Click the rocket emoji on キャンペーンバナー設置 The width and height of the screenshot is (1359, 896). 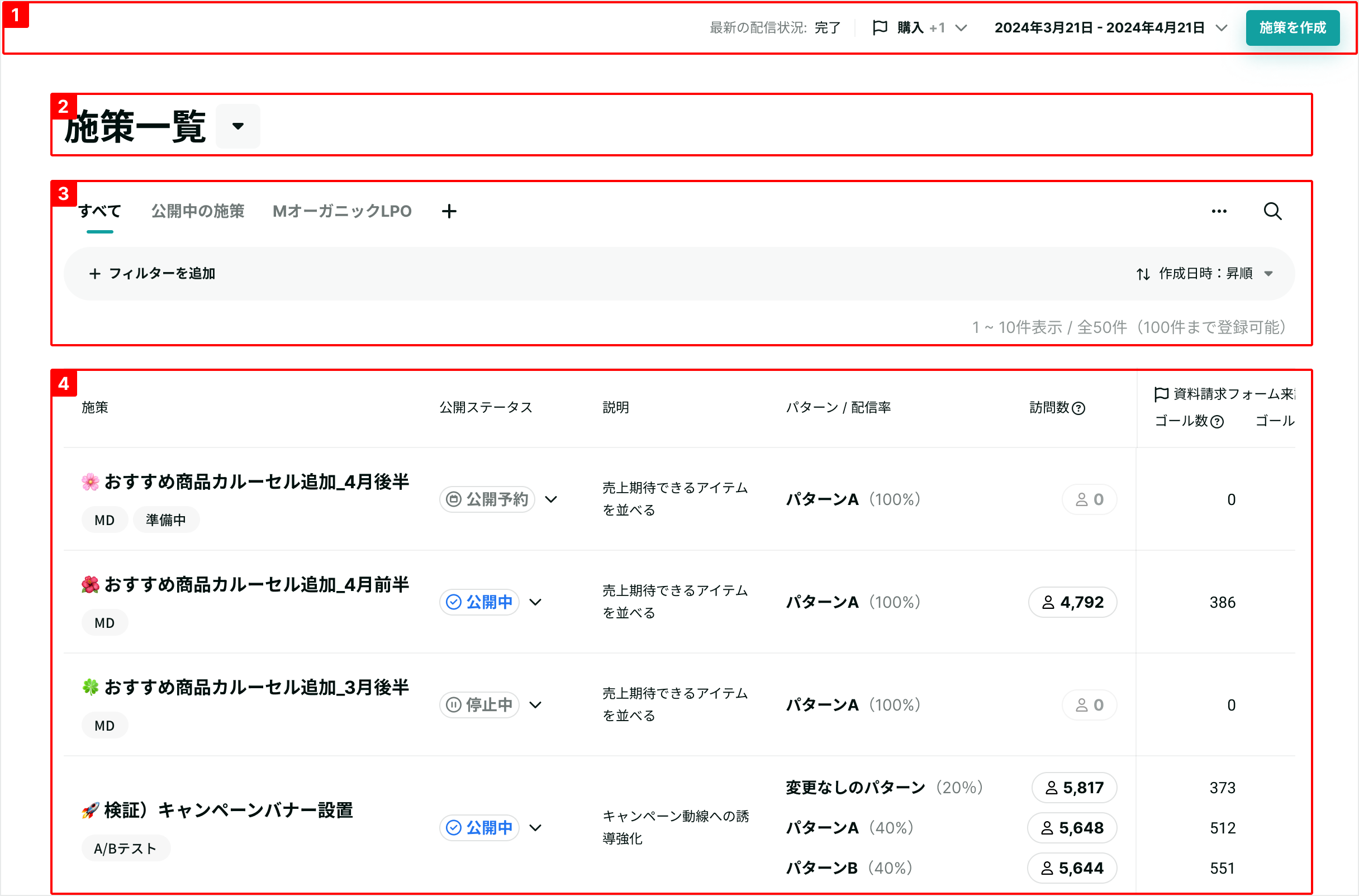click(x=90, y=811)
